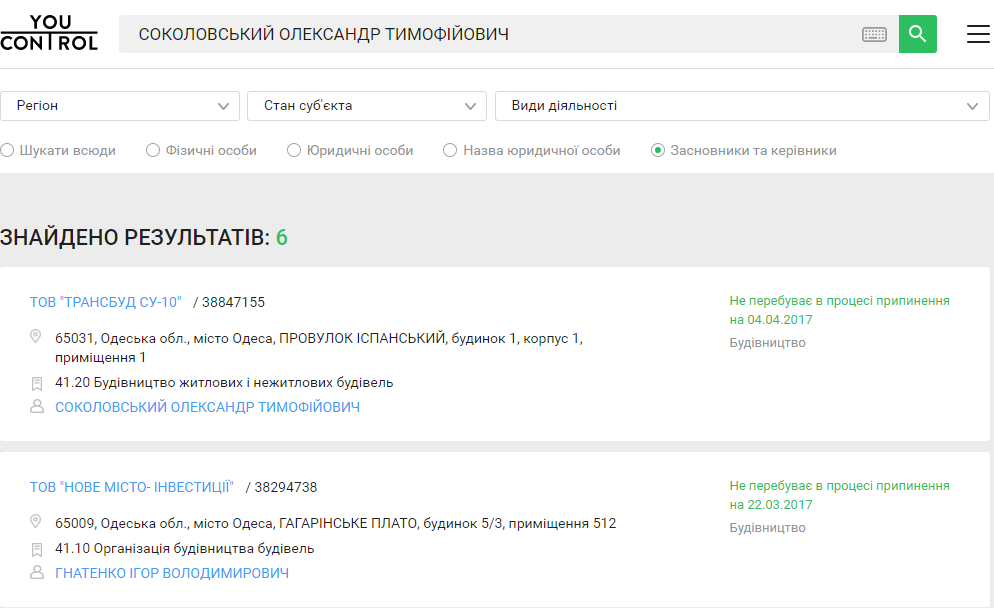The height and width of the screenshot is (608, 994).
Task: Select 'Засновники та керівники' search filter
Action: 658,151
